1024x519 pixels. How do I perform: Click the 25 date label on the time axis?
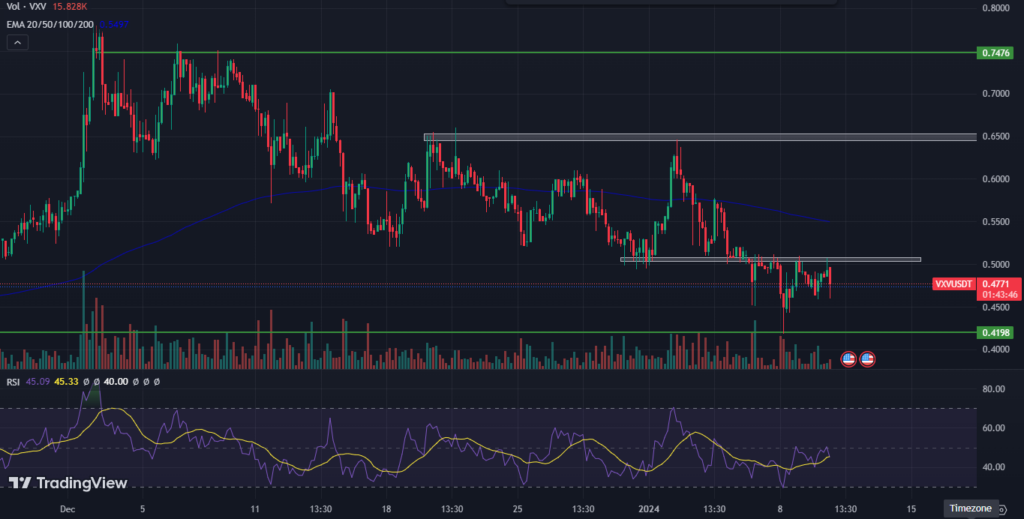point(517,509)
